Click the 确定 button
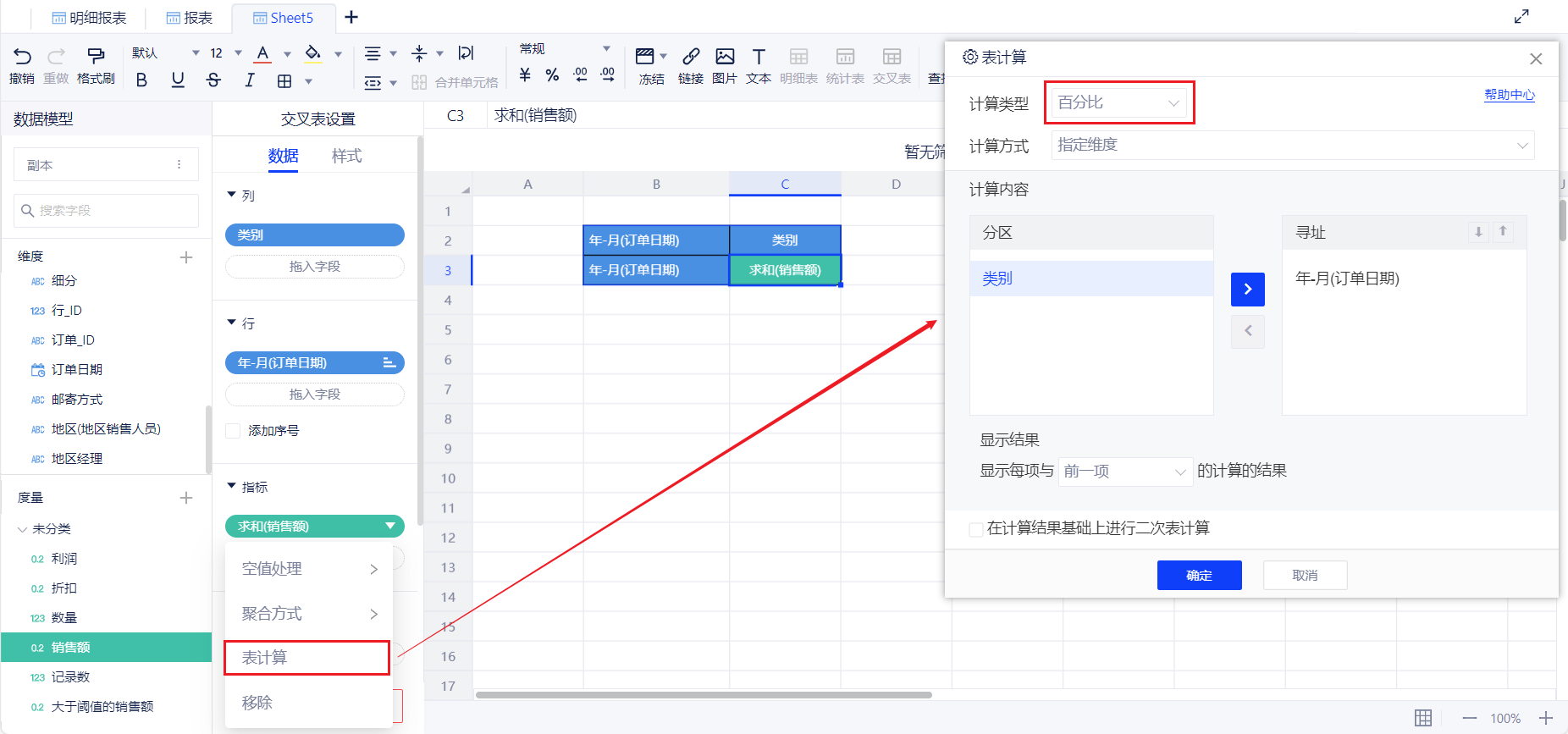Viewport: 1568px width, 734px height. [1199, 576]
